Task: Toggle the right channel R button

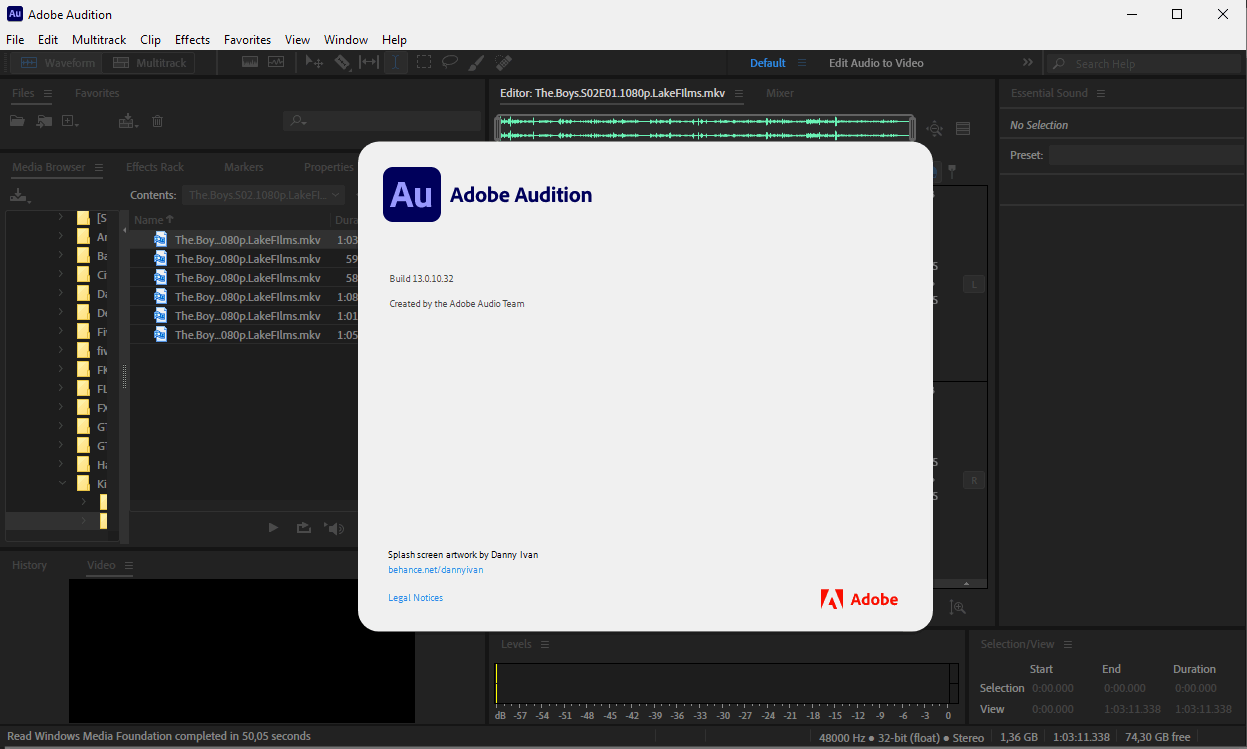Action: point(973,481)
